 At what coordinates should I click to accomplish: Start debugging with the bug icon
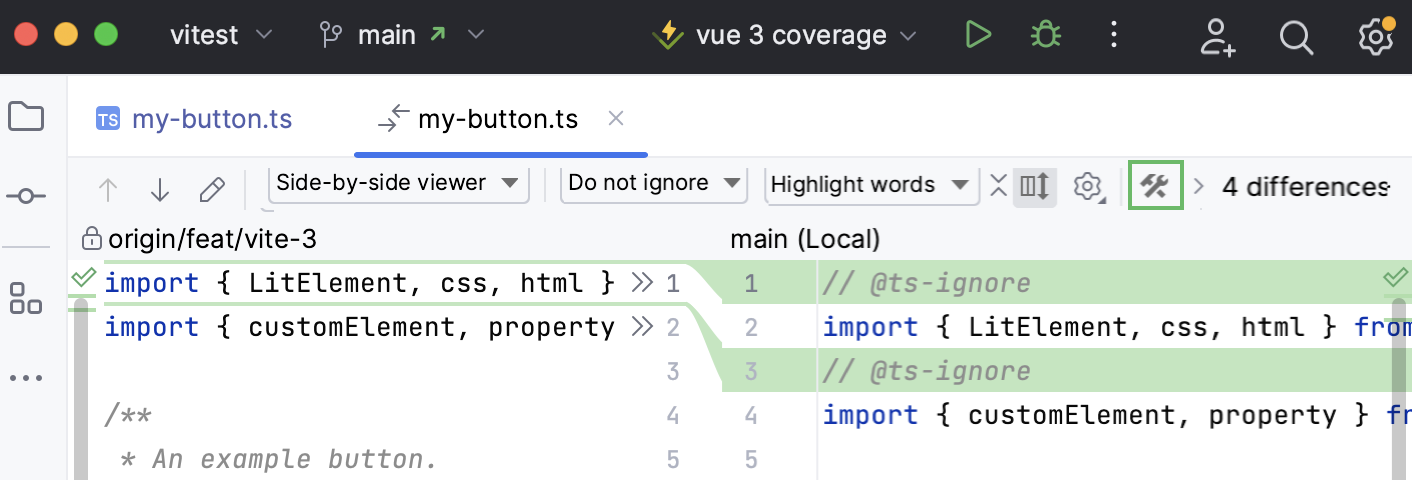click(1046, 36)
